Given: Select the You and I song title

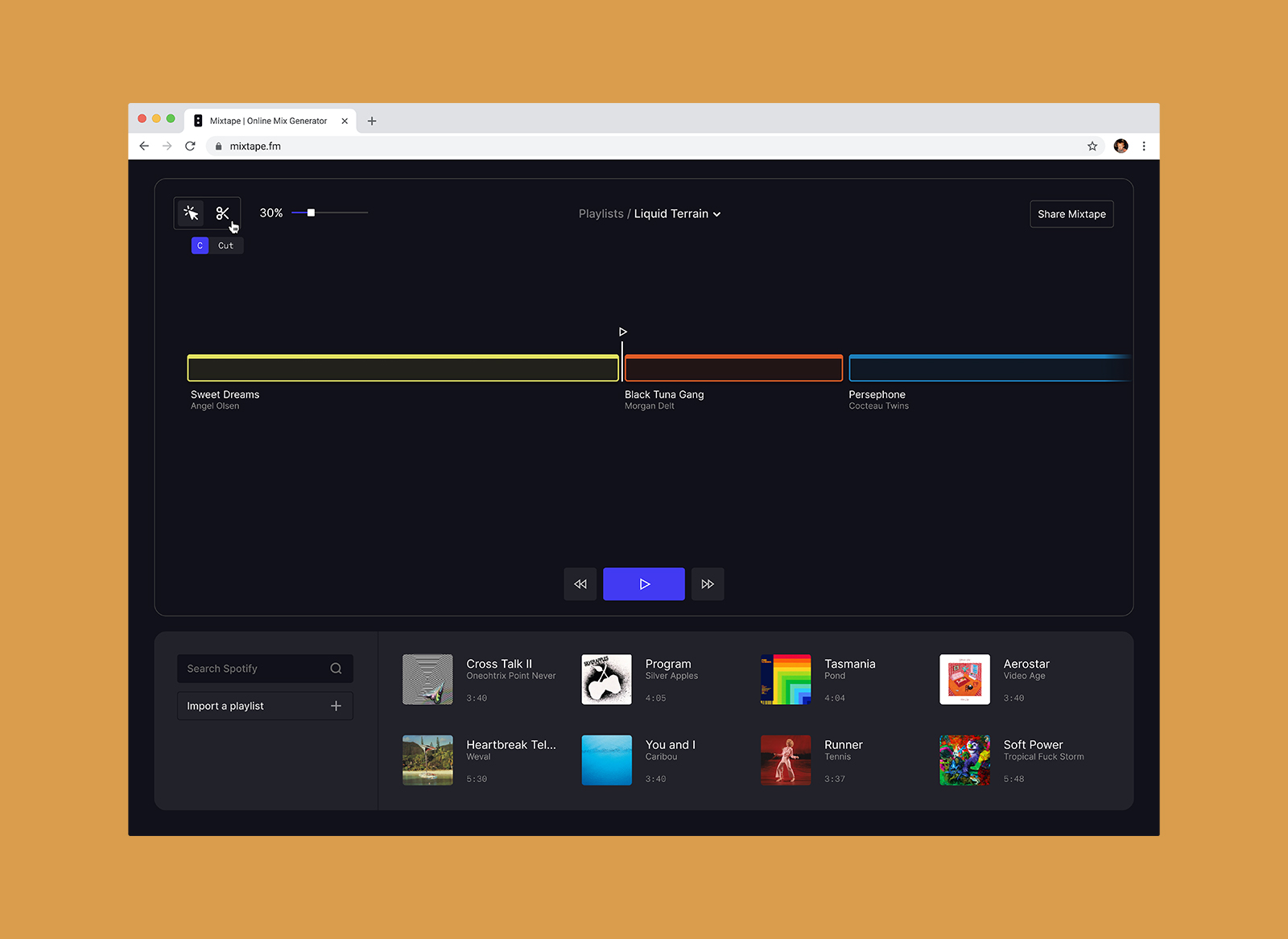Looking at the screenshot, I should tap(671, 745).
